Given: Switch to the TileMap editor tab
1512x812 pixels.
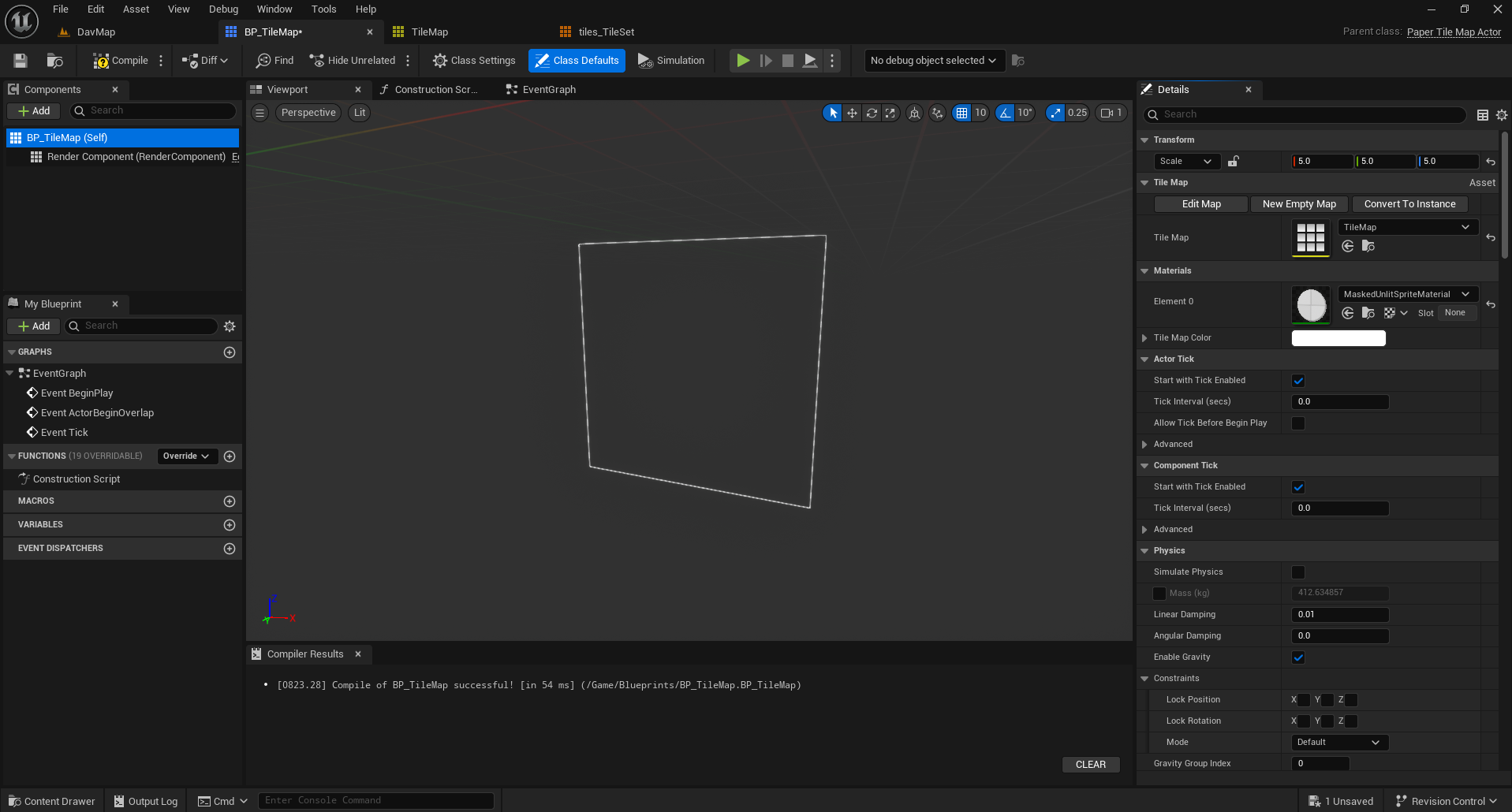Looking at the screenshot, I should (430, 32).
